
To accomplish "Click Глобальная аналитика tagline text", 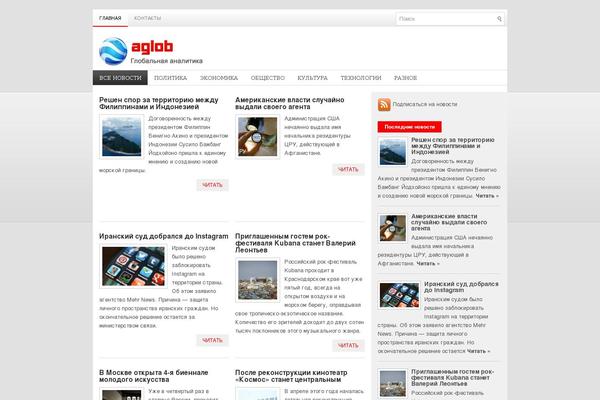I will pos(166,61).
